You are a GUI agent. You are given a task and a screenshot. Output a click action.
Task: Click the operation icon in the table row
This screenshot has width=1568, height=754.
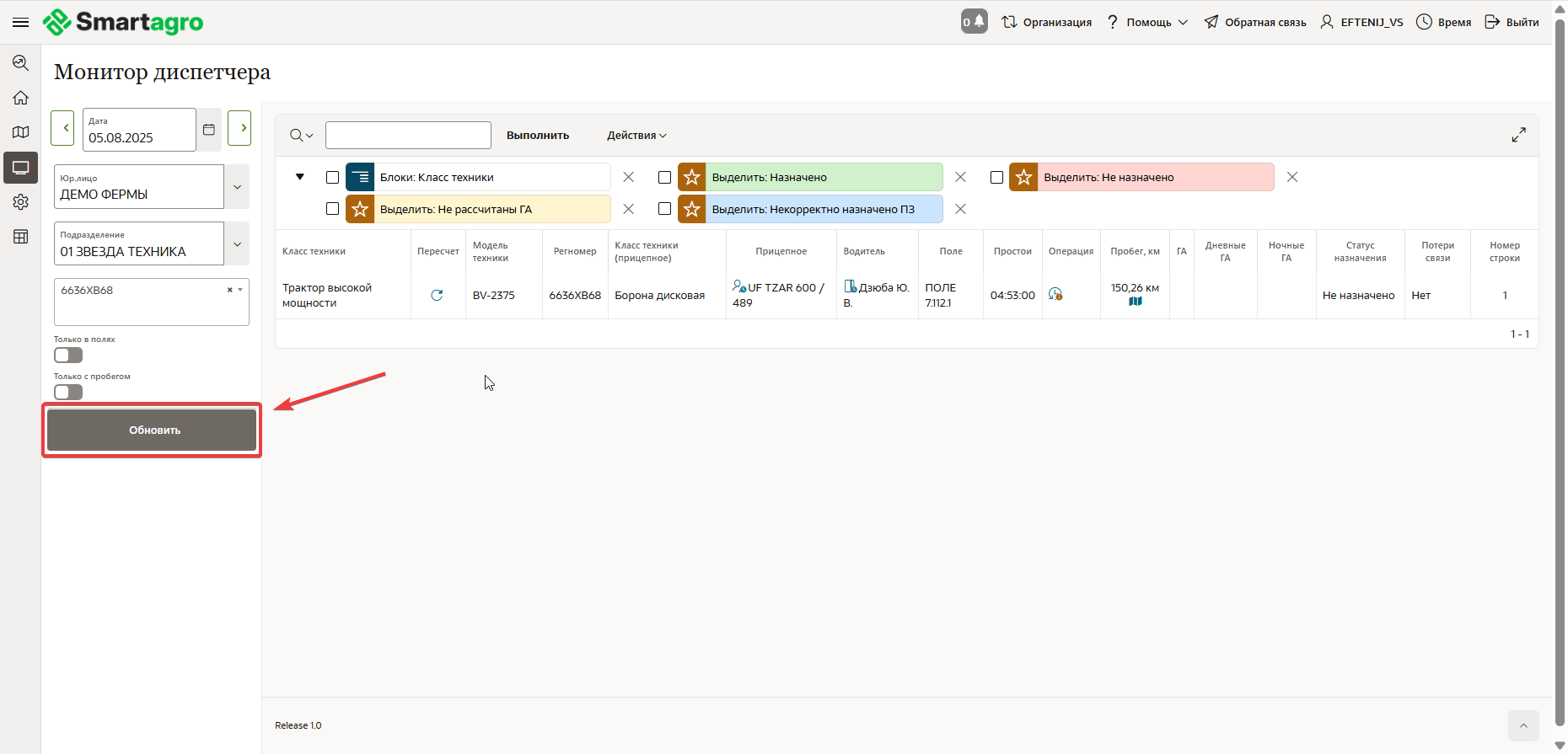click(x=1055, y=294)
